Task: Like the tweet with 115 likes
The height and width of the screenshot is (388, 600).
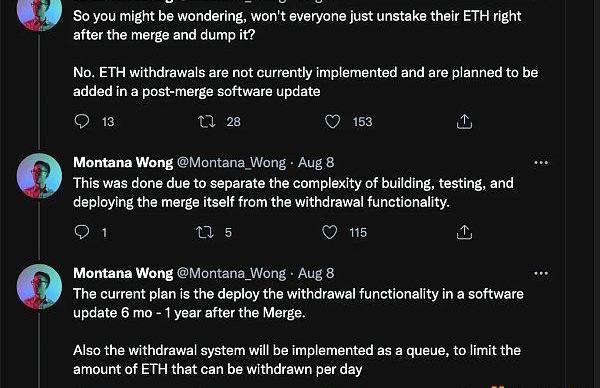Action: pos(329,232)
